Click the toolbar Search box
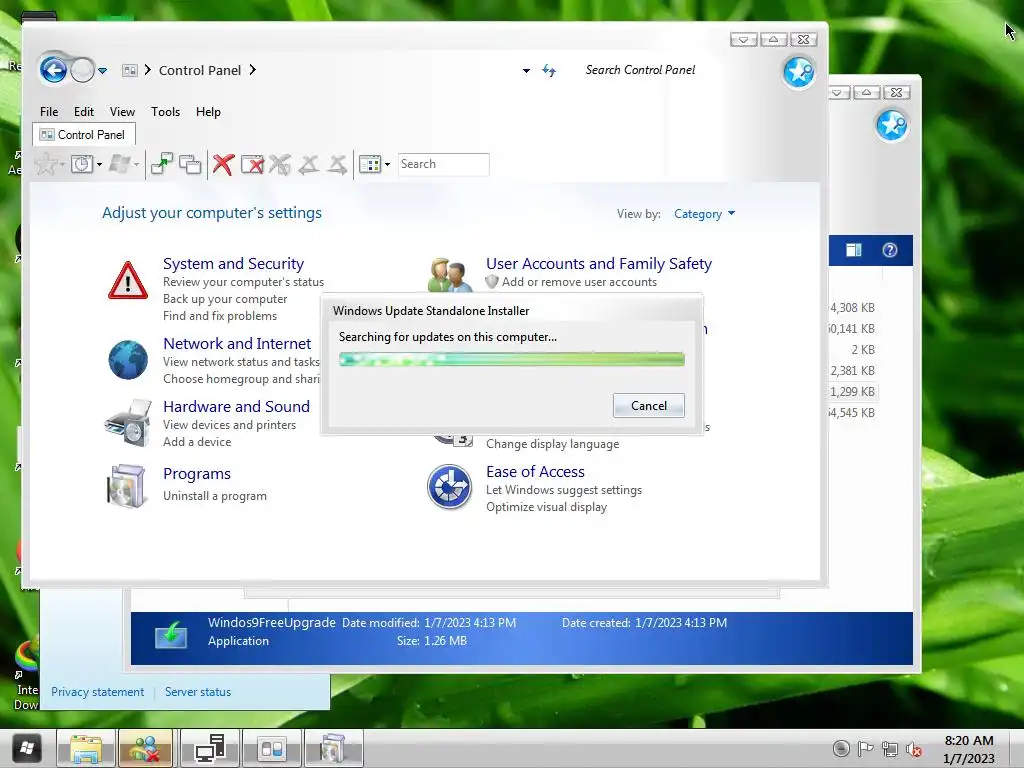Image resolution: width=1024 pixels, height=768 pixels. click(443, 164)
